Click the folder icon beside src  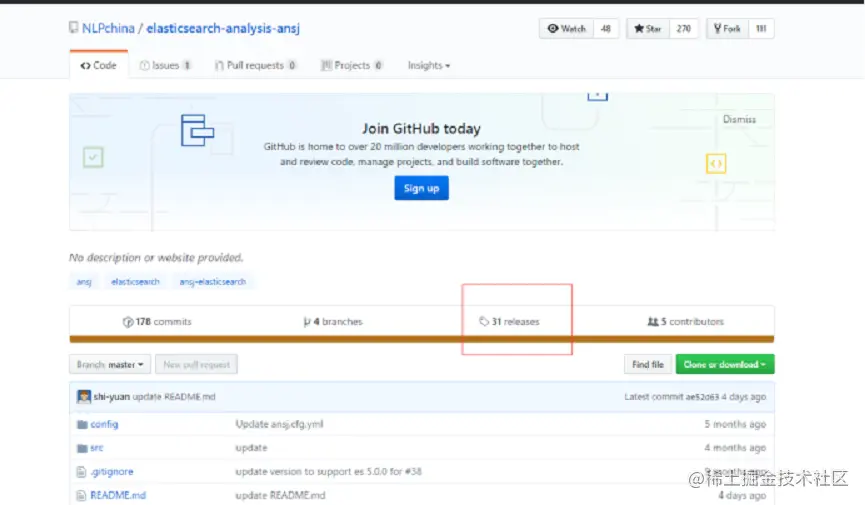82,448
